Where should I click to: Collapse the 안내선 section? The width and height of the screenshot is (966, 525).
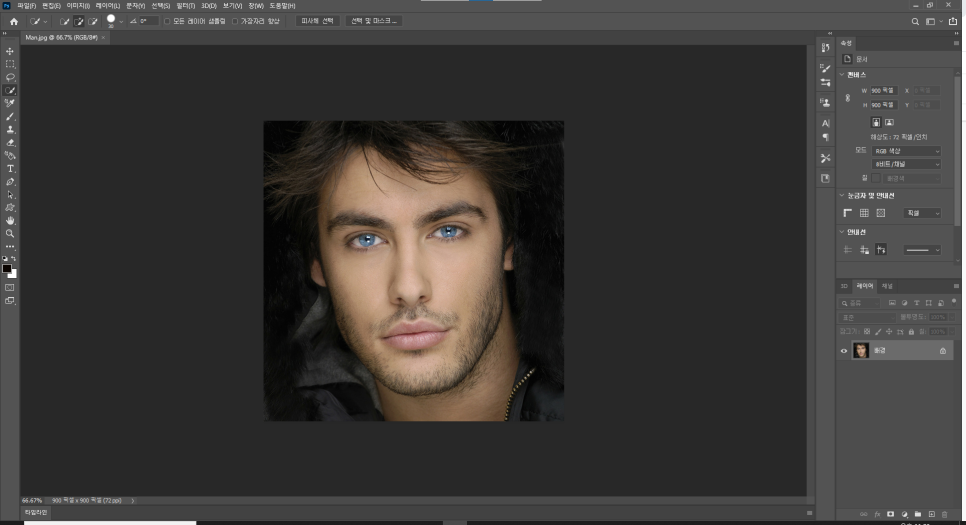click(x=842, y=232)
